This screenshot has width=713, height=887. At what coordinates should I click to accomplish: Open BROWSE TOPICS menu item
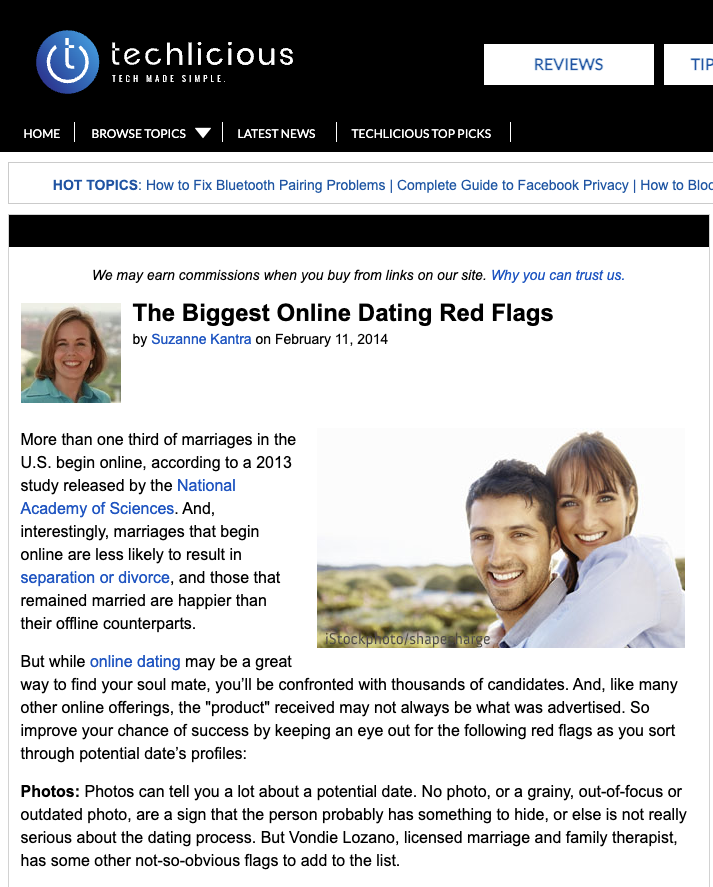pyautogui.click(x=139, y=134)
